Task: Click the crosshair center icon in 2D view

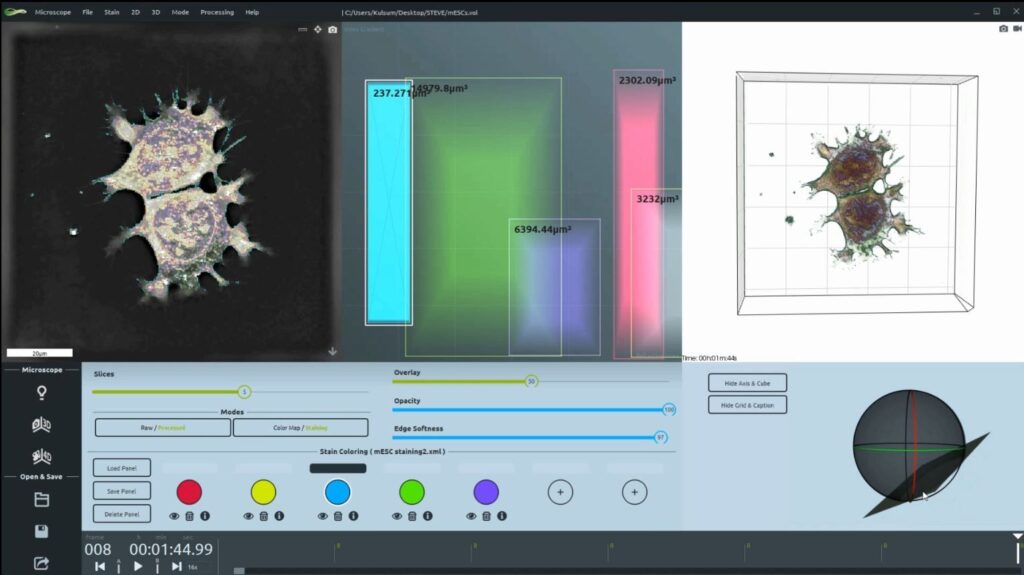Action: tap(318, 30)
